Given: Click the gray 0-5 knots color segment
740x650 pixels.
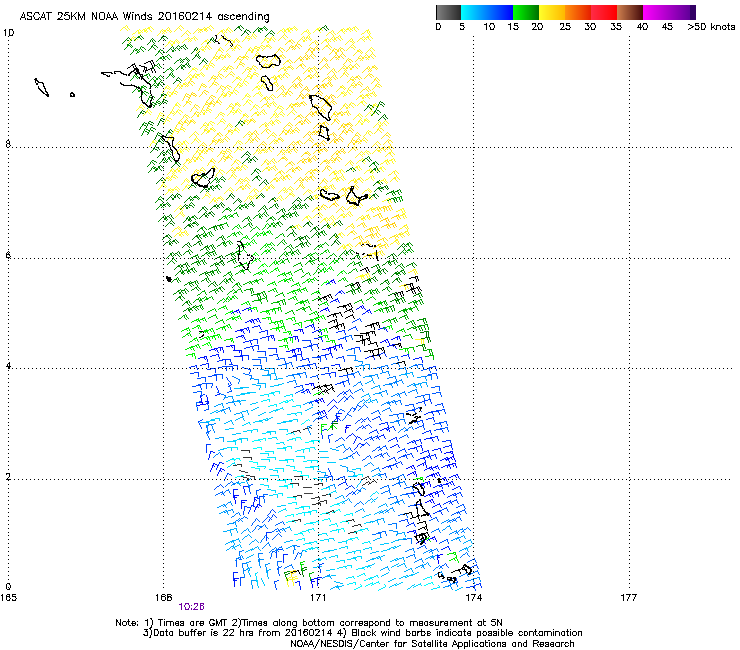Looking at the screenshot, I should click(x=448, y=12).
